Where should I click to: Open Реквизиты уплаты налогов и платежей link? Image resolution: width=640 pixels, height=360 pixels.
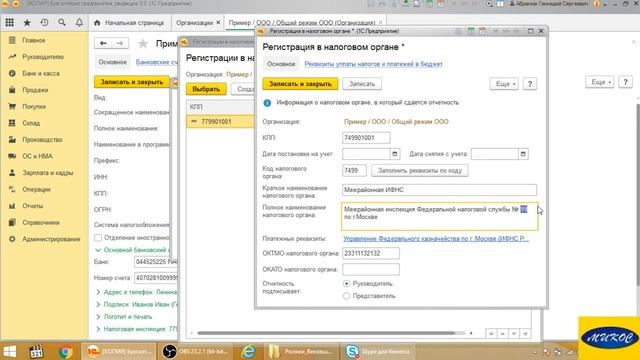click(373, 64)
